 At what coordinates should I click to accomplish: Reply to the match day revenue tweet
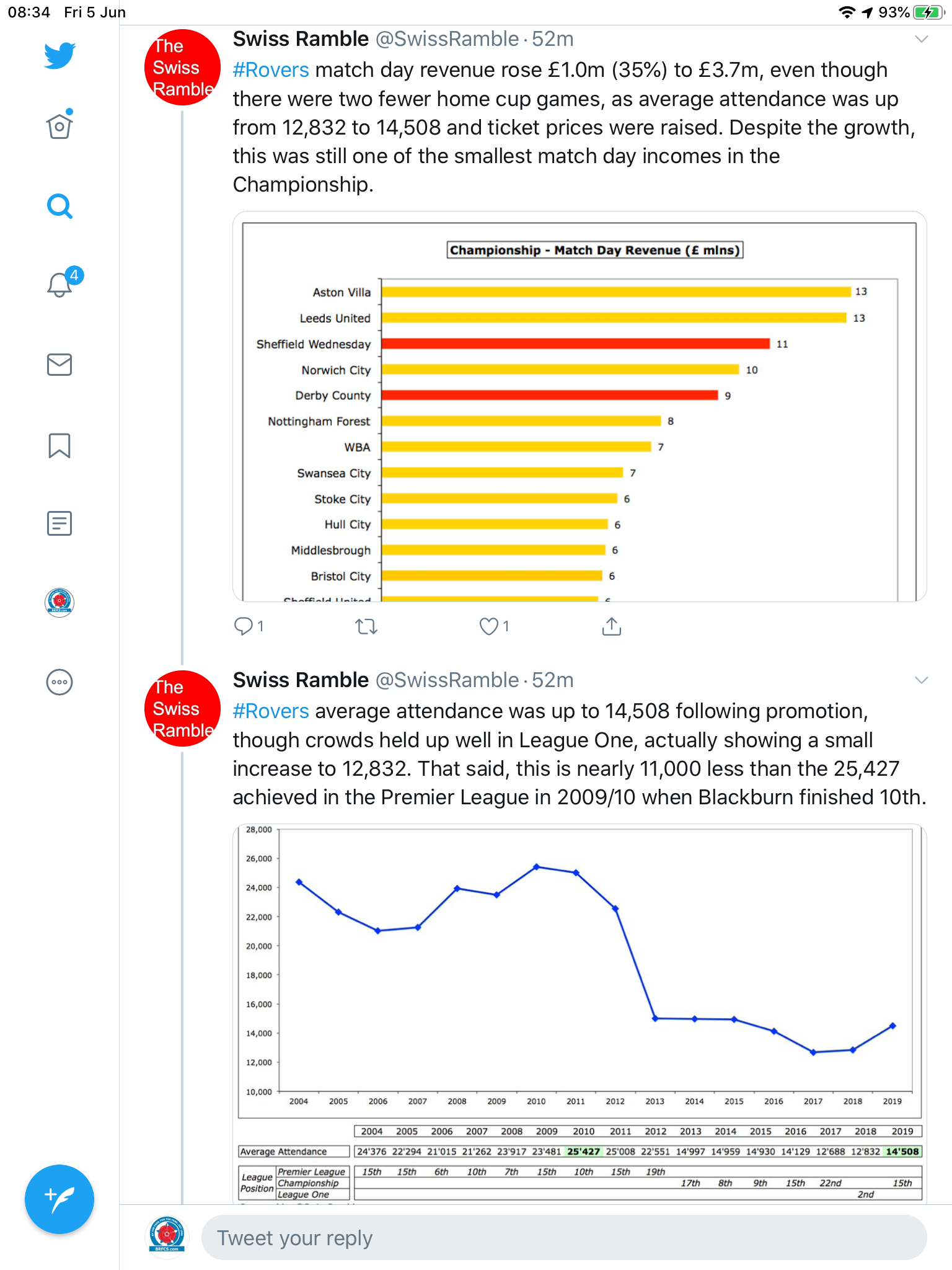click(x=249, y=626)
